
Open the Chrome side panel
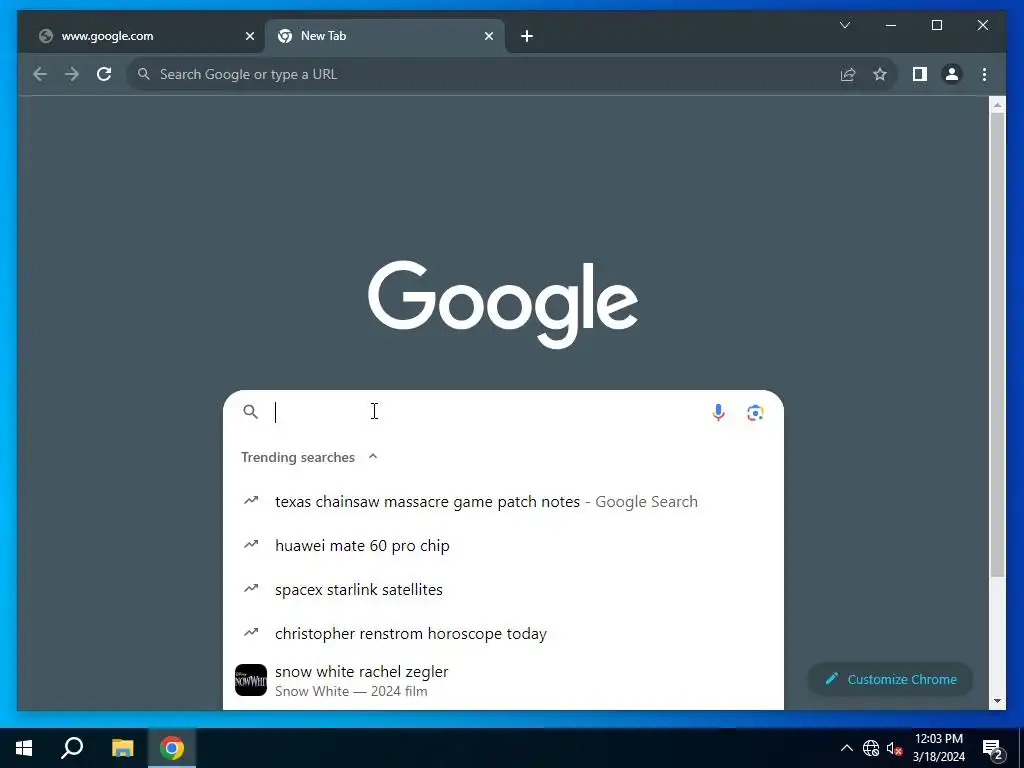pos(920,74)
